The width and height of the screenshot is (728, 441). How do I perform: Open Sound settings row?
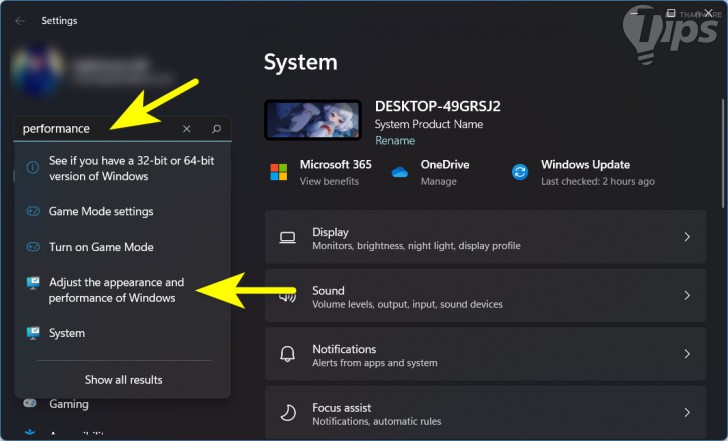(486, 296)
